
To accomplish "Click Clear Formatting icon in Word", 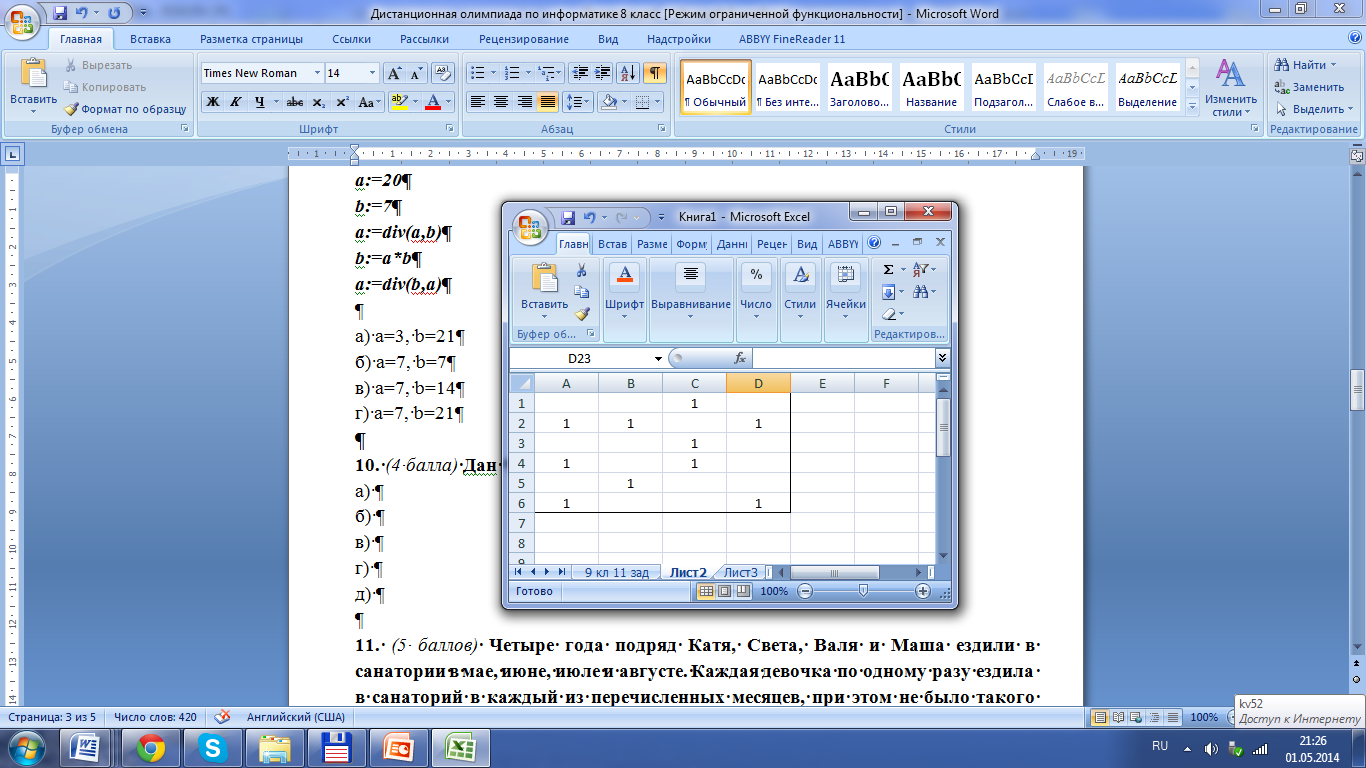I will pos(443,73).
